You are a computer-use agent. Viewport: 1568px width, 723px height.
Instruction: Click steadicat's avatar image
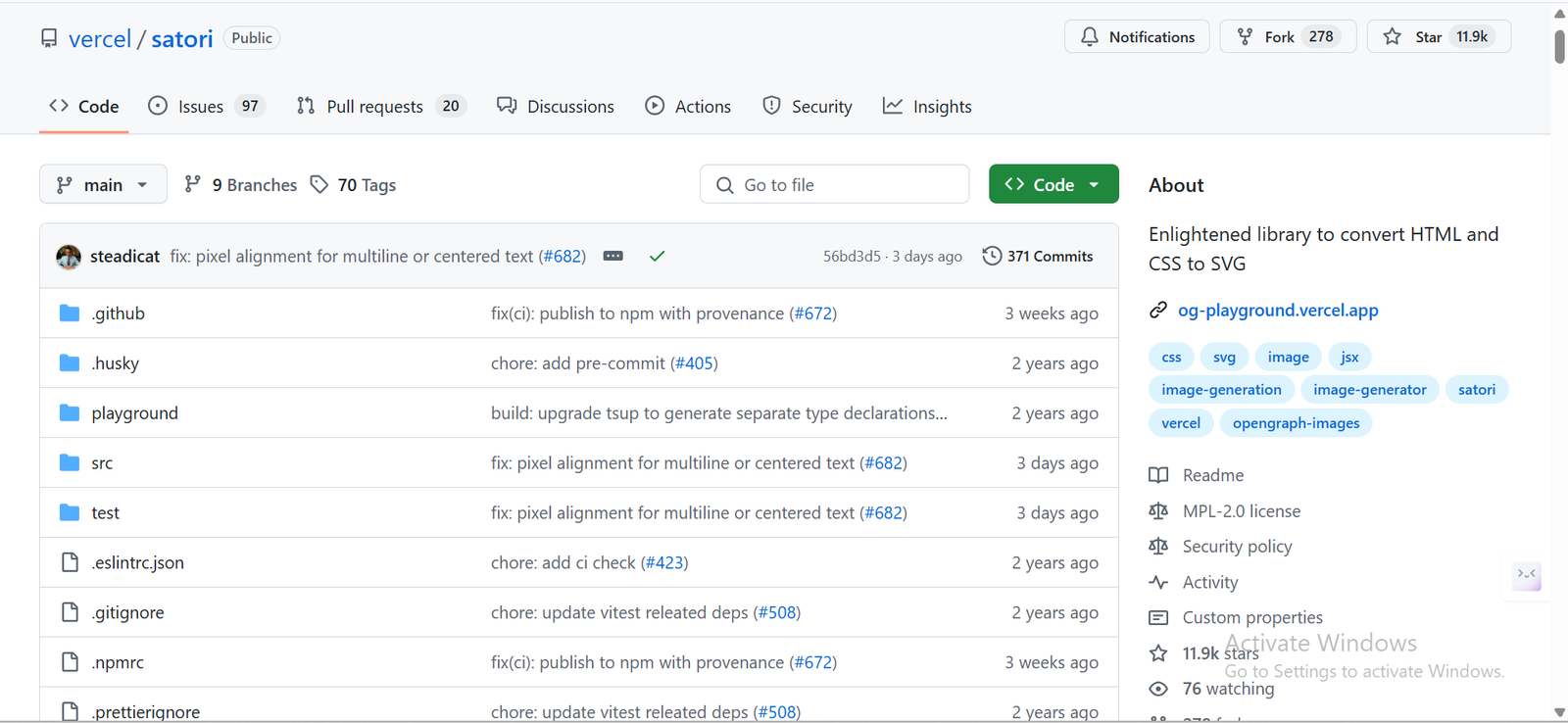[69, 257]
